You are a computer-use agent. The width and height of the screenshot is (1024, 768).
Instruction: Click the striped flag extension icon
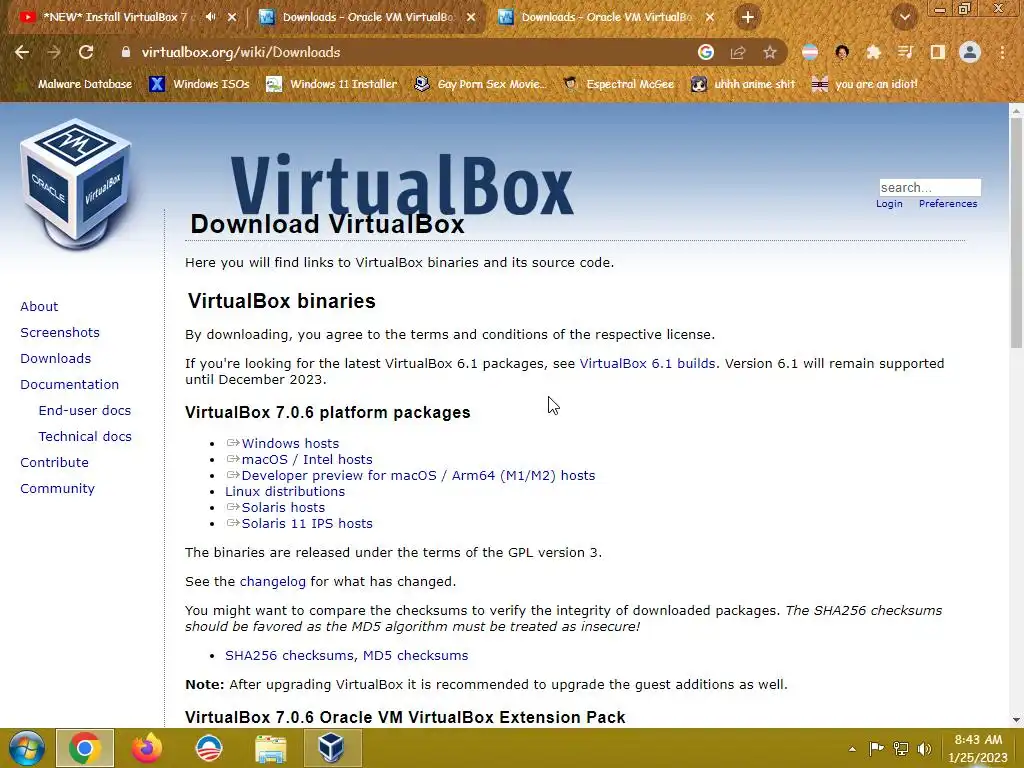[810, 52]
